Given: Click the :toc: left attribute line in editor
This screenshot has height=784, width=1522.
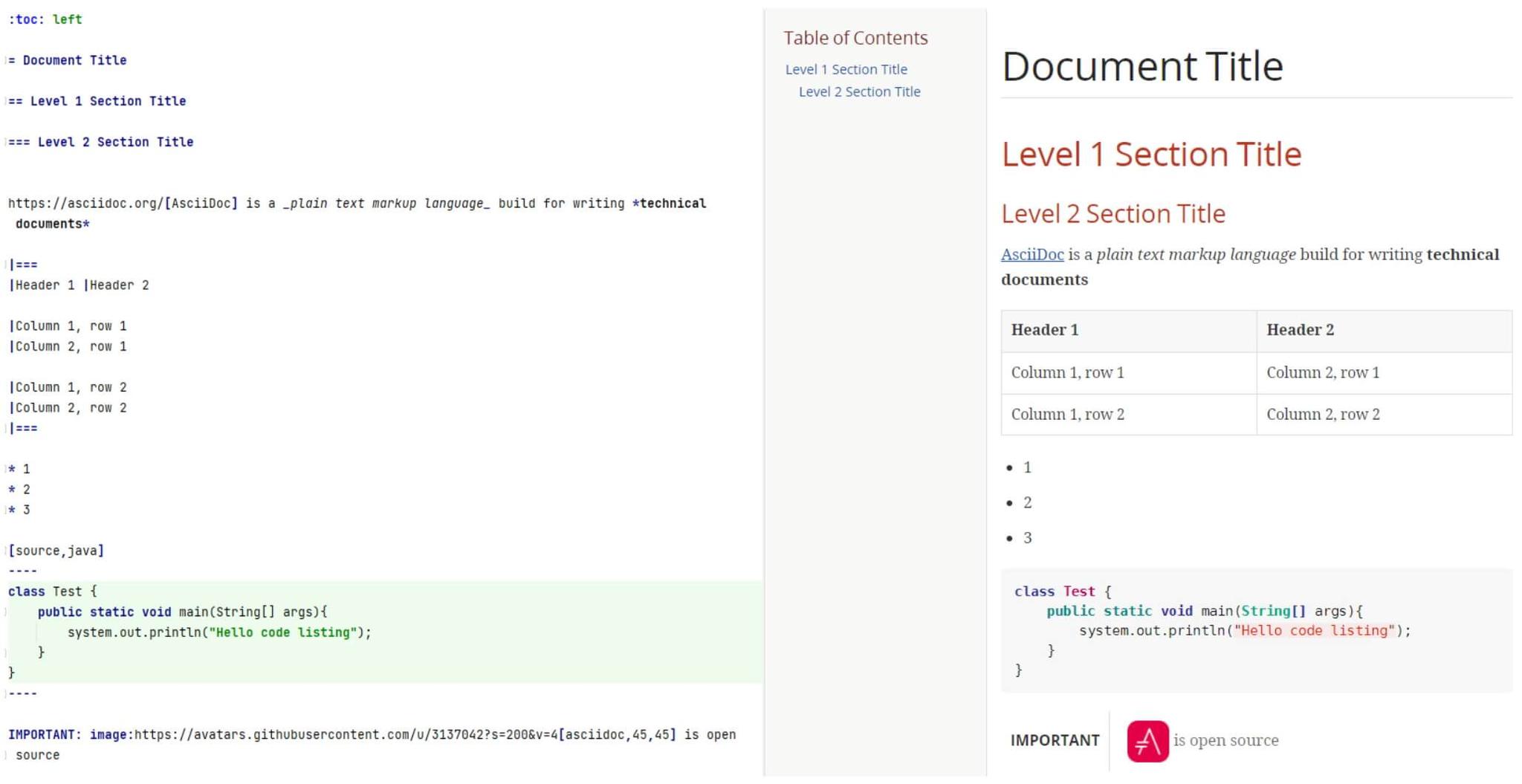Looking at the screenshot, I should (x=42, y=19).
